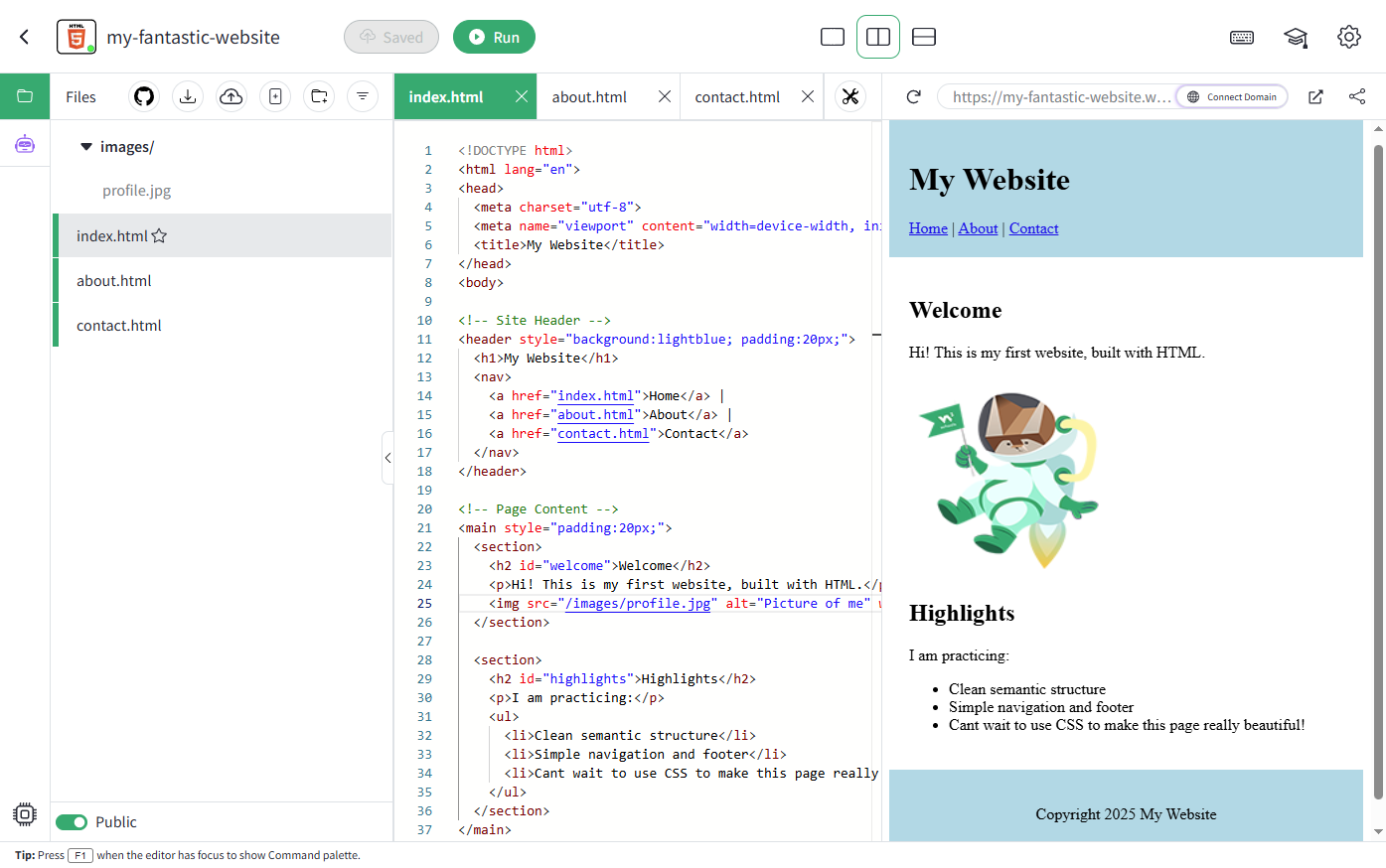
Task: Click the Connect Domain button
Action: [x=1231, y=96]
